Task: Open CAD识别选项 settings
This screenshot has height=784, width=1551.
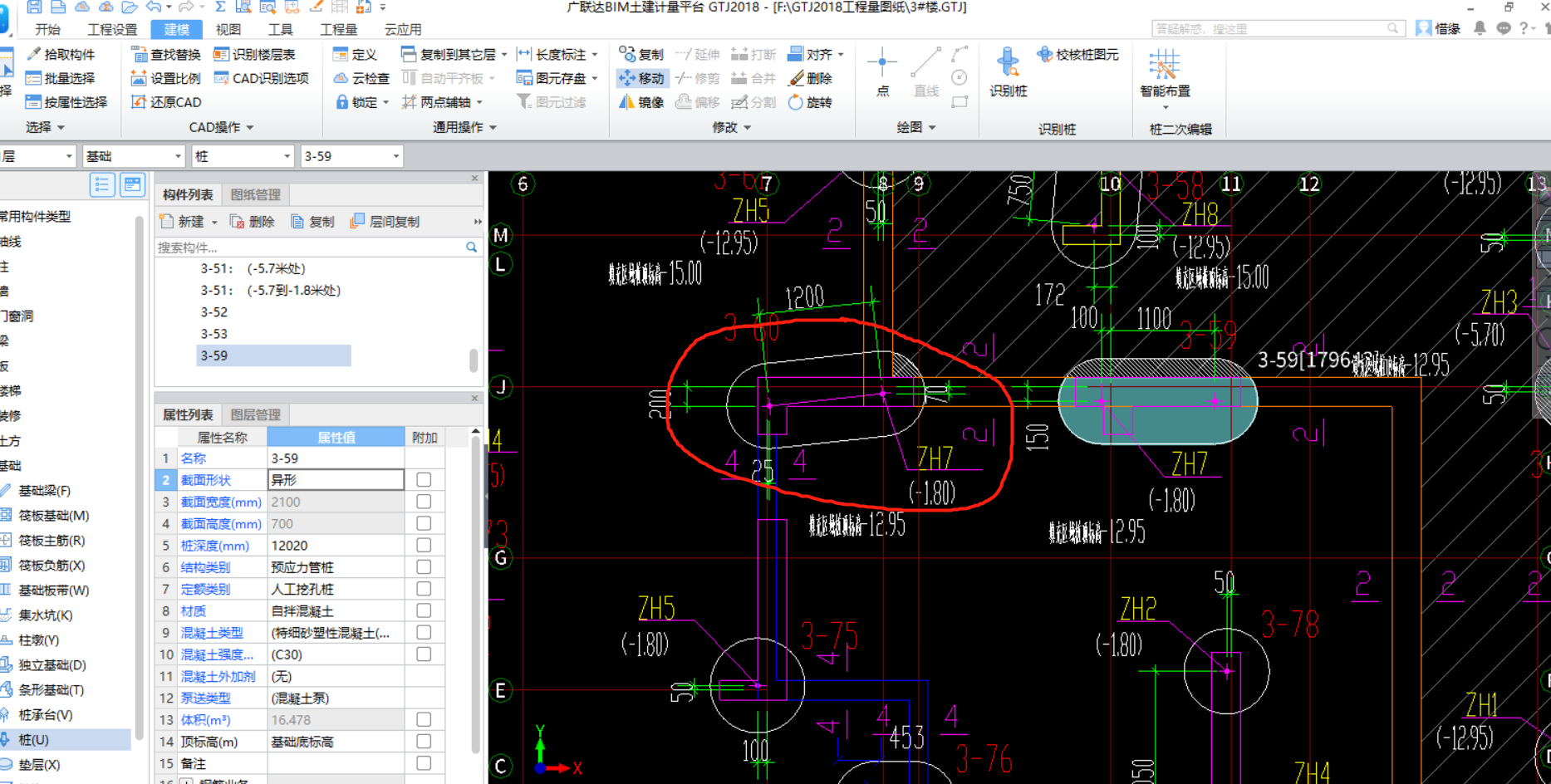Action: (x=262, y=78)
